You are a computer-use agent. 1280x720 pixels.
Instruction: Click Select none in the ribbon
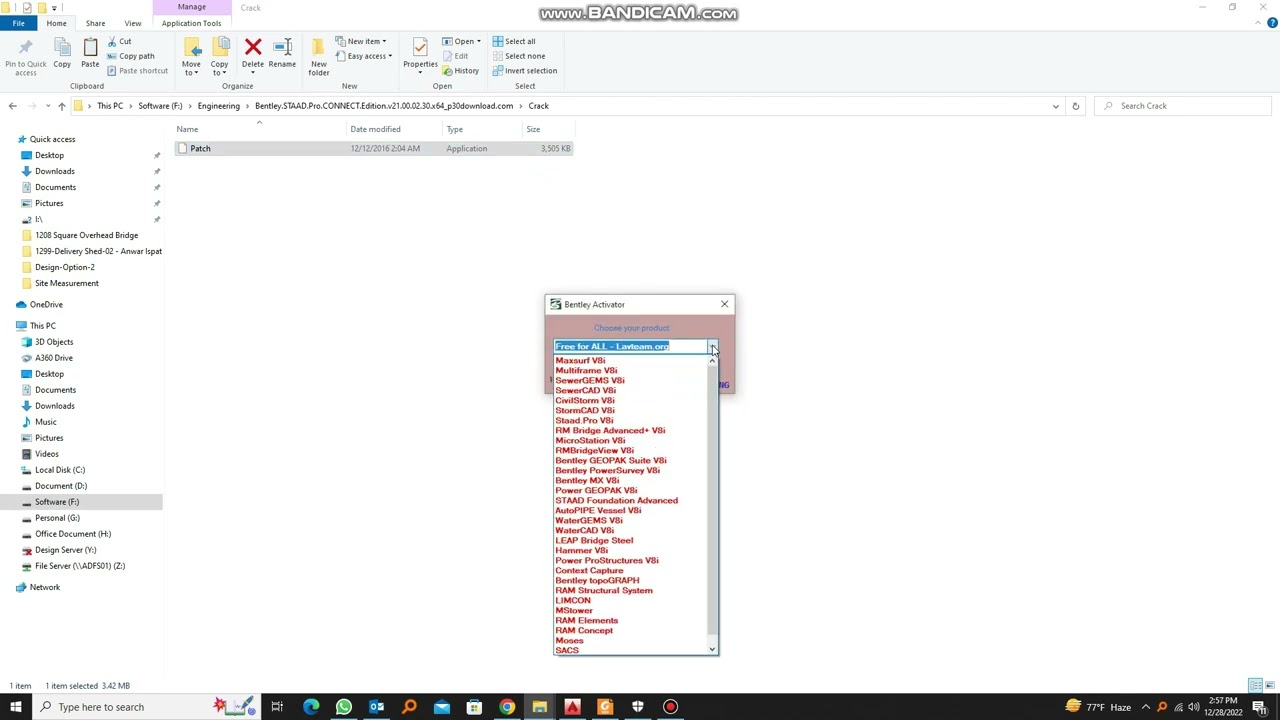[x=519, y=56]
